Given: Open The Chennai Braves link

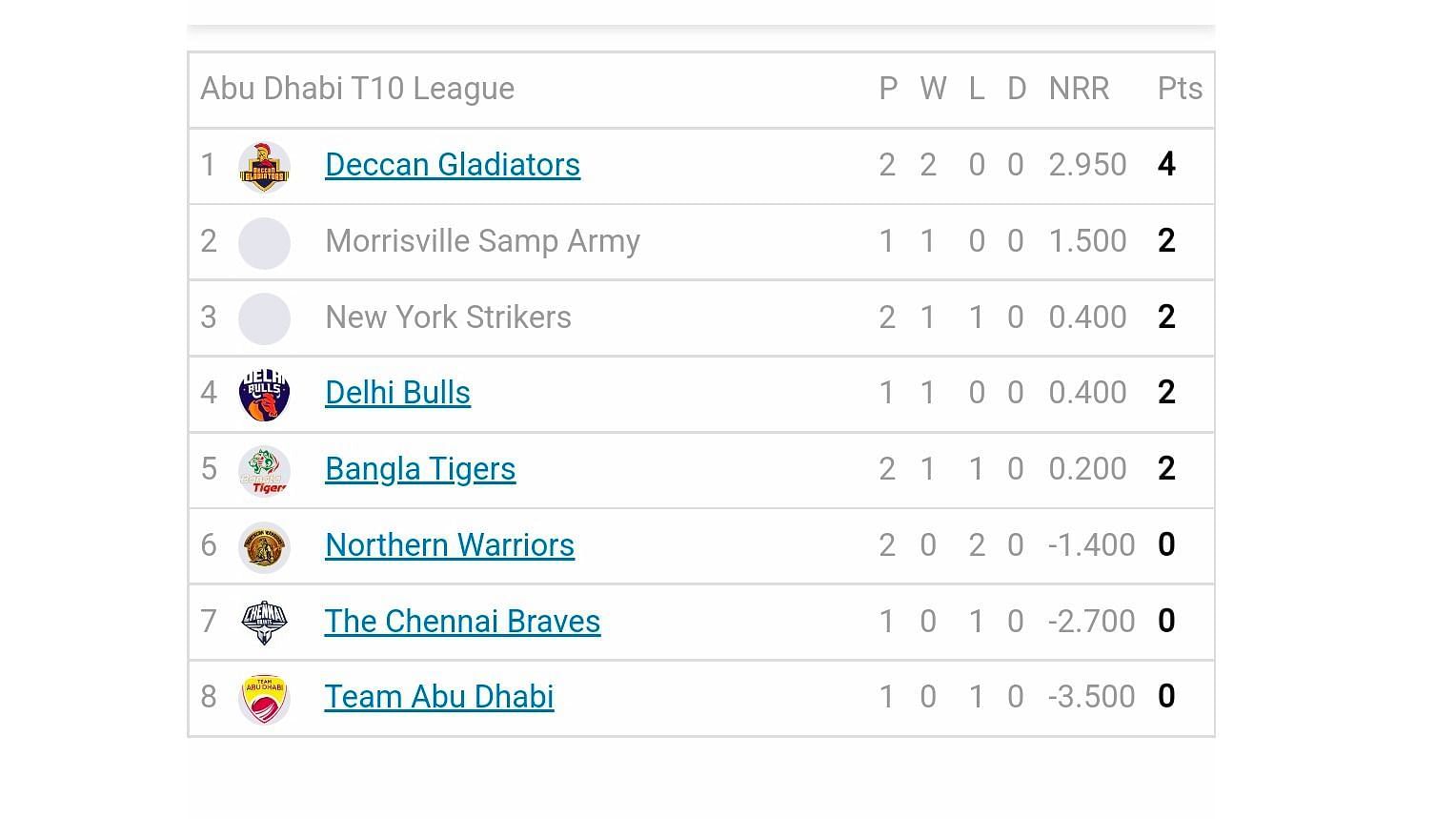Looking at the screenshot, I should tap(462, 622).
